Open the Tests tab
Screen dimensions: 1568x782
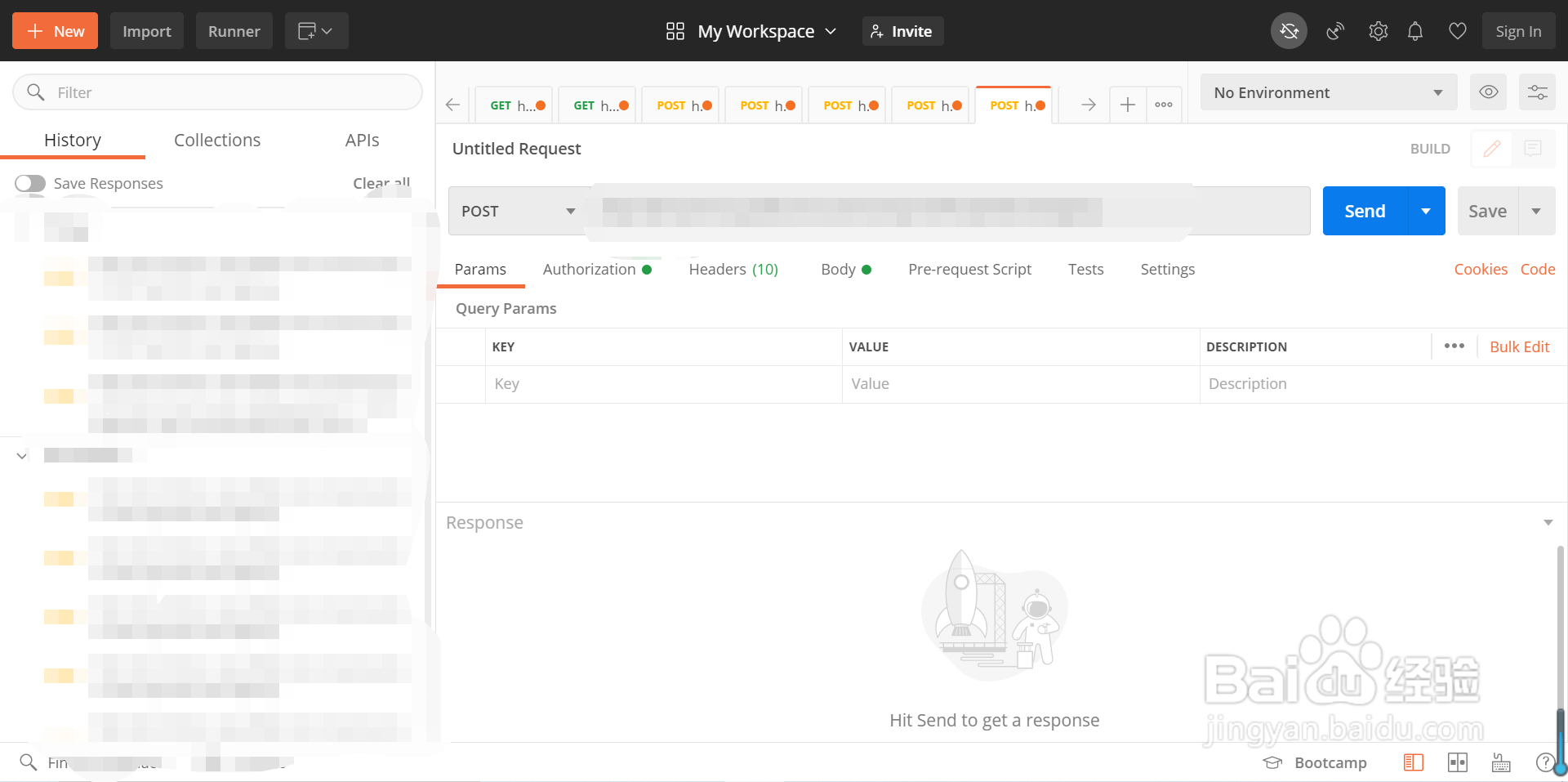(x=1085, y=269)
